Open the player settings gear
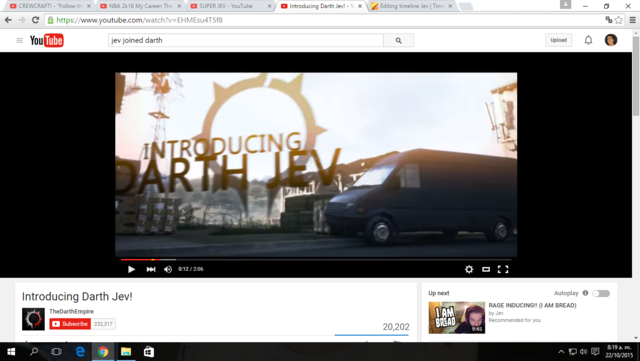640x361 pixels. tap(469, 269)
